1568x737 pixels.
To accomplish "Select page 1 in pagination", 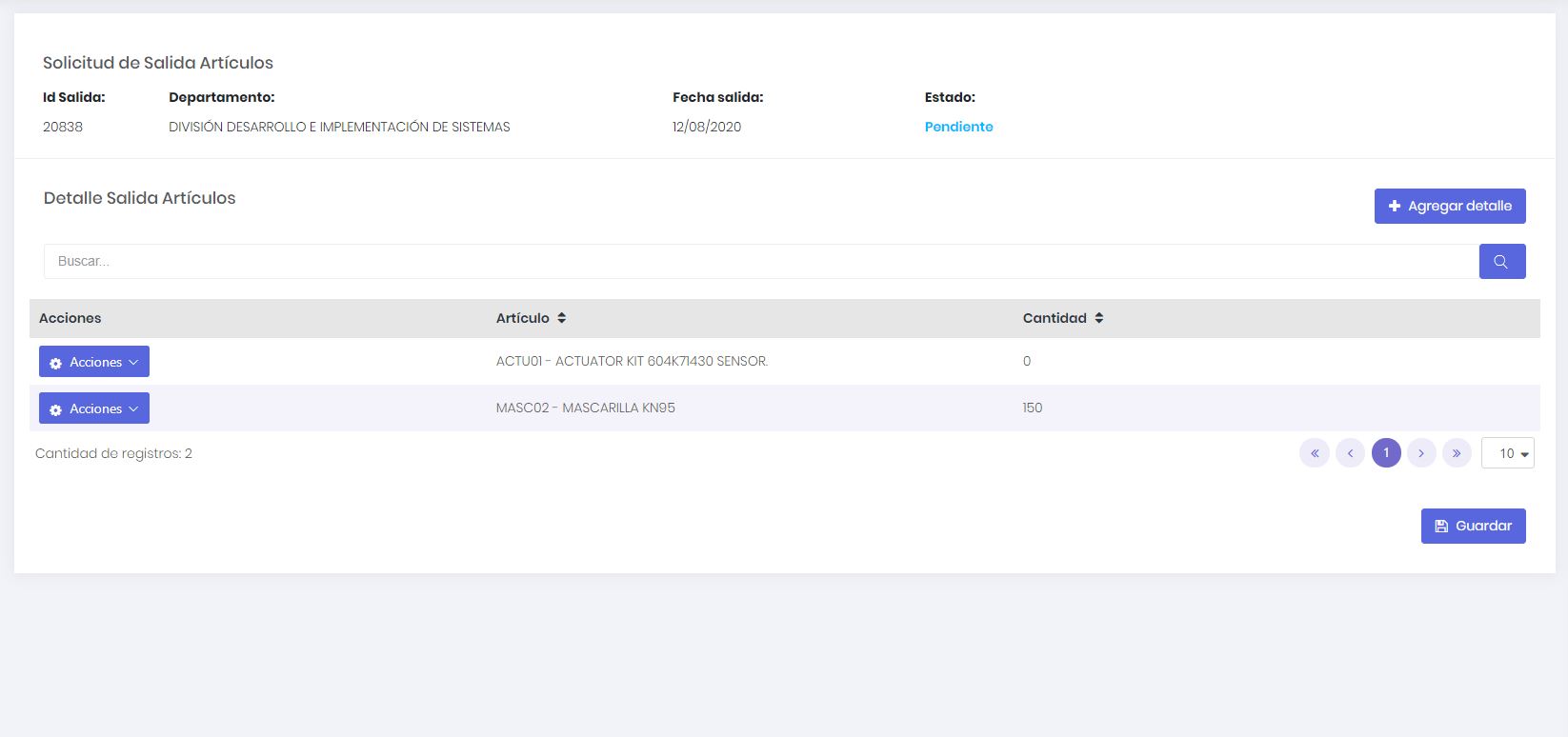I will (1386, 453).
